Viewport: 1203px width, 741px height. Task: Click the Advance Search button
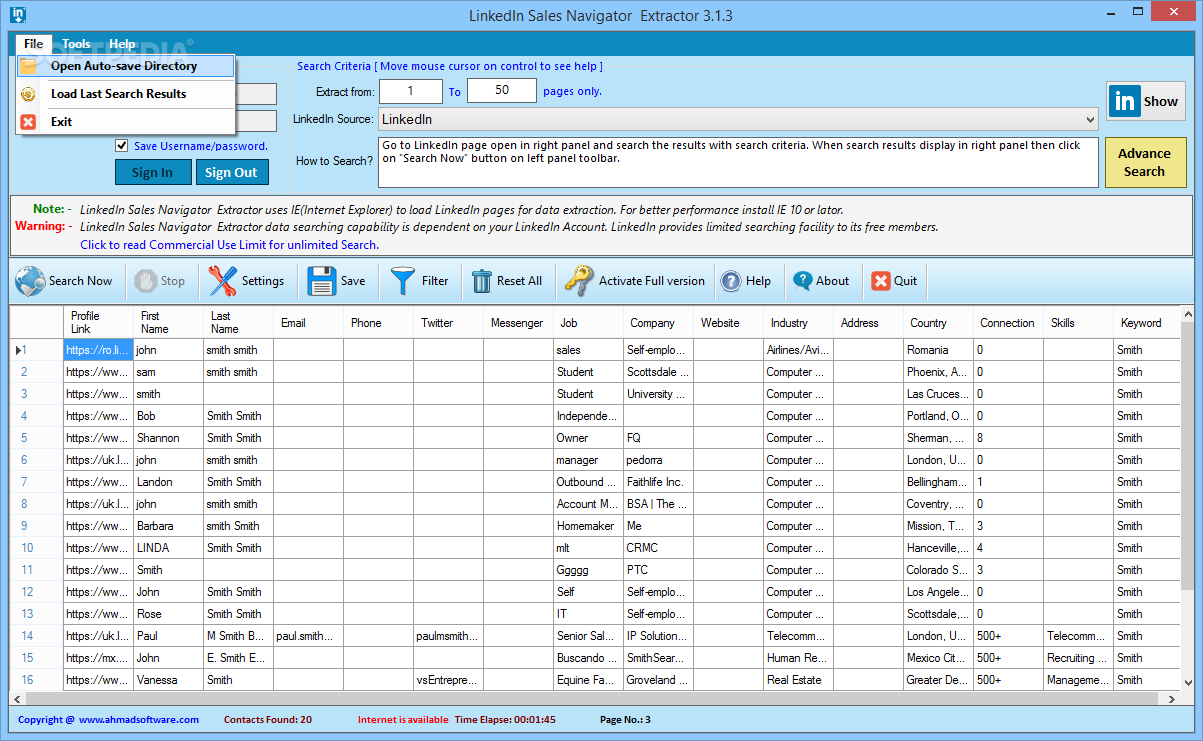click(1145, 162)
